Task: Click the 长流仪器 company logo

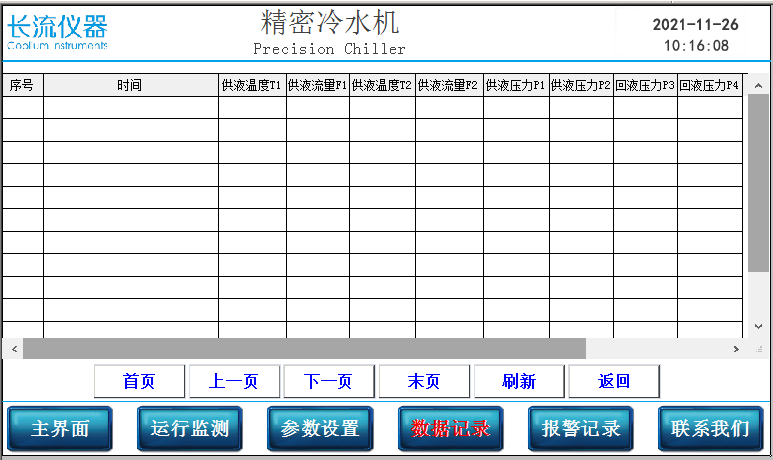Action: click(57, 32)
